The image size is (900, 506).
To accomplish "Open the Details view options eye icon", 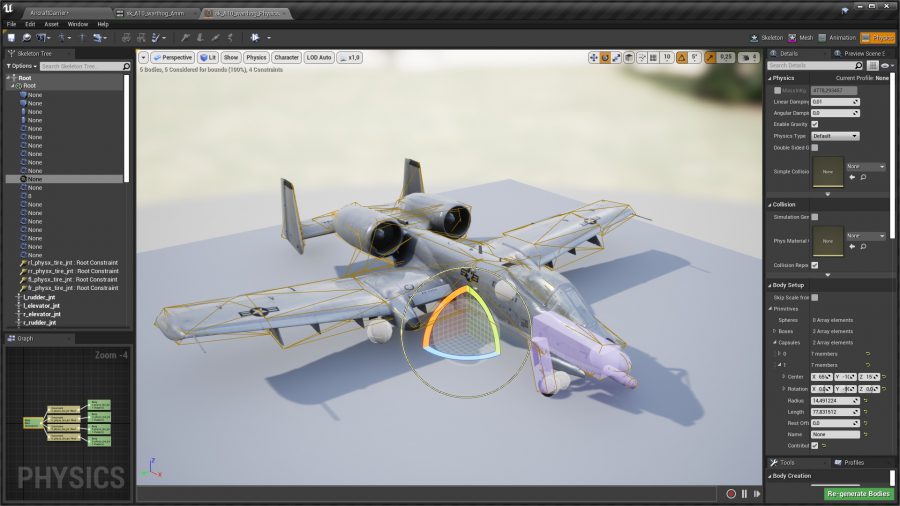I will point(885,65).
